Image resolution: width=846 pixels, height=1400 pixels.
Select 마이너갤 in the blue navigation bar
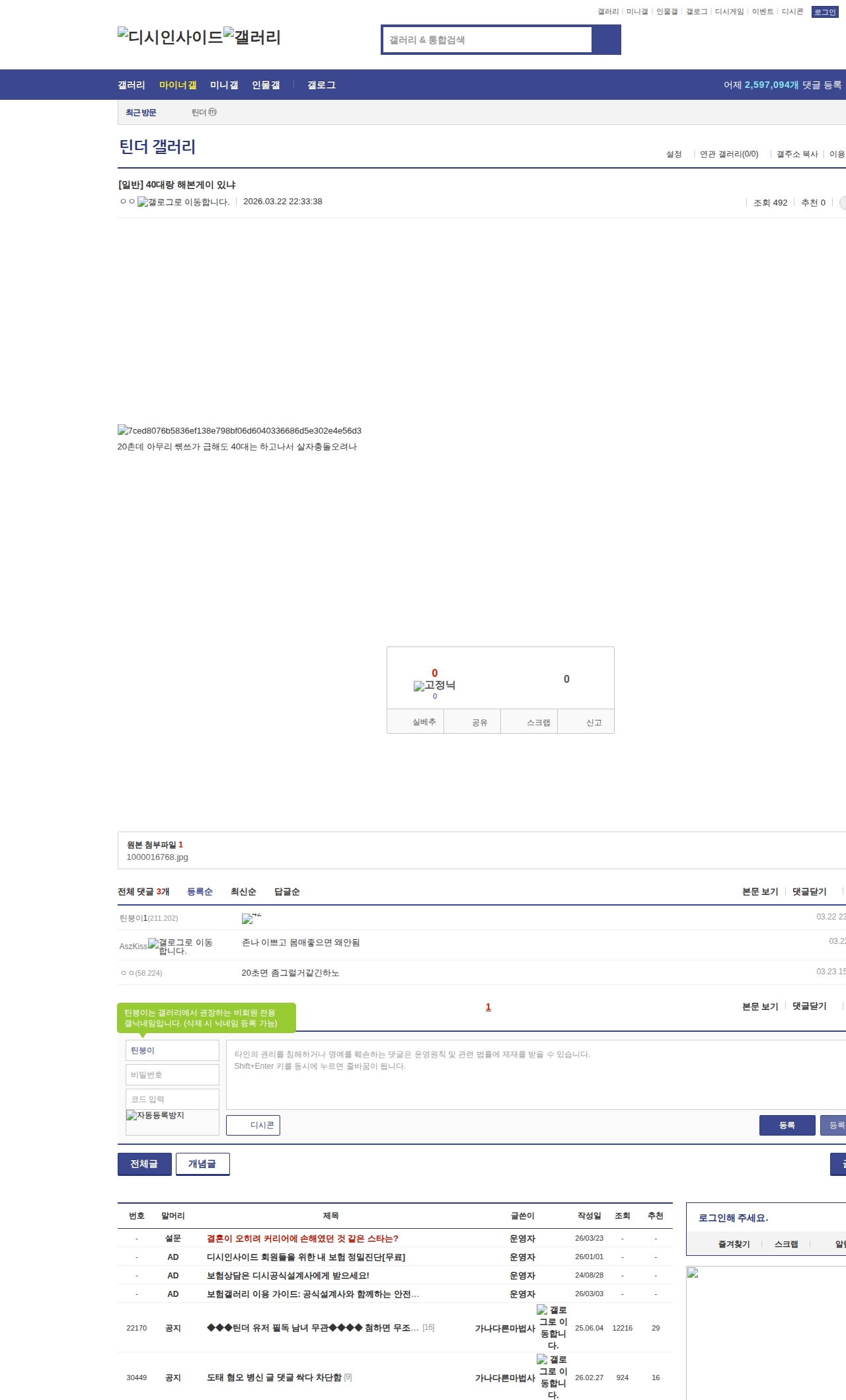pyautogui.click(x=178, y=85)
